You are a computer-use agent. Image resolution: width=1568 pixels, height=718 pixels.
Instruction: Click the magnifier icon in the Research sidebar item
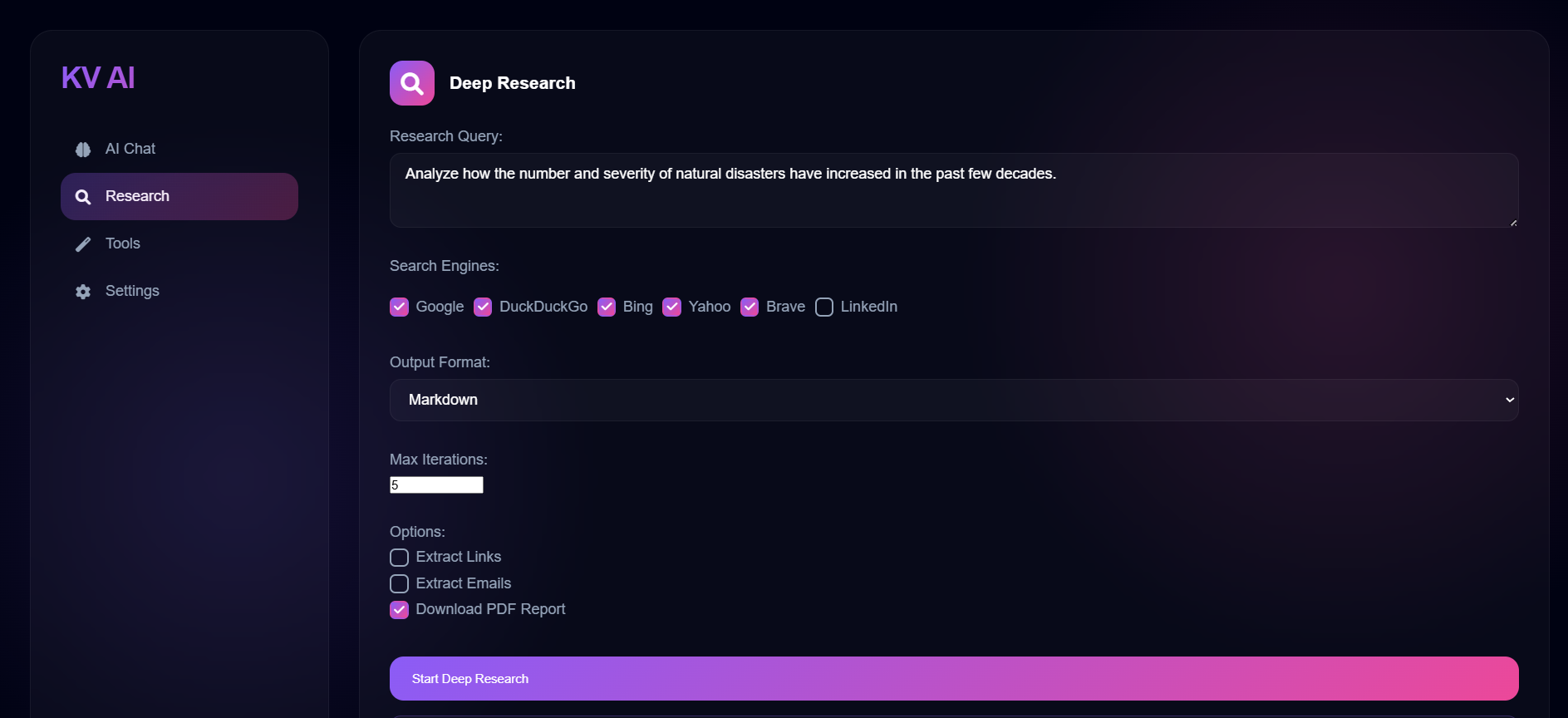83,197
